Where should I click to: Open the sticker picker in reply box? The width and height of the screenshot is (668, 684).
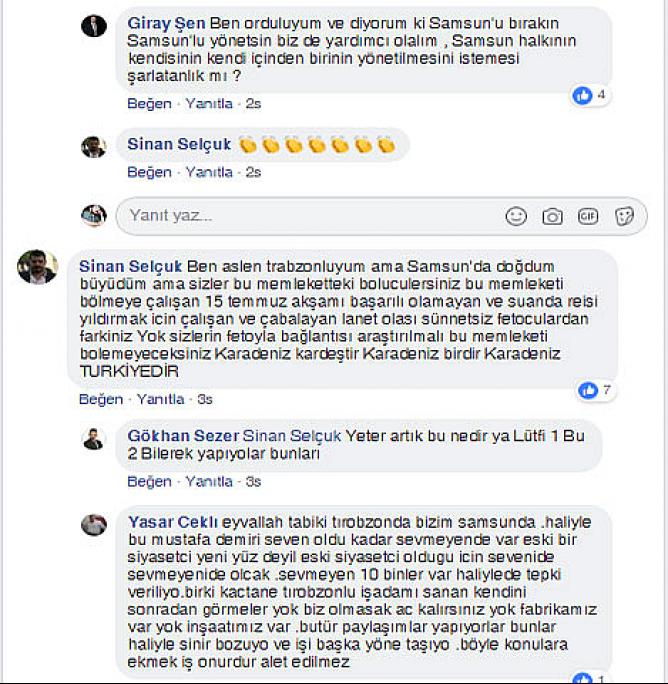pos(624,216)
